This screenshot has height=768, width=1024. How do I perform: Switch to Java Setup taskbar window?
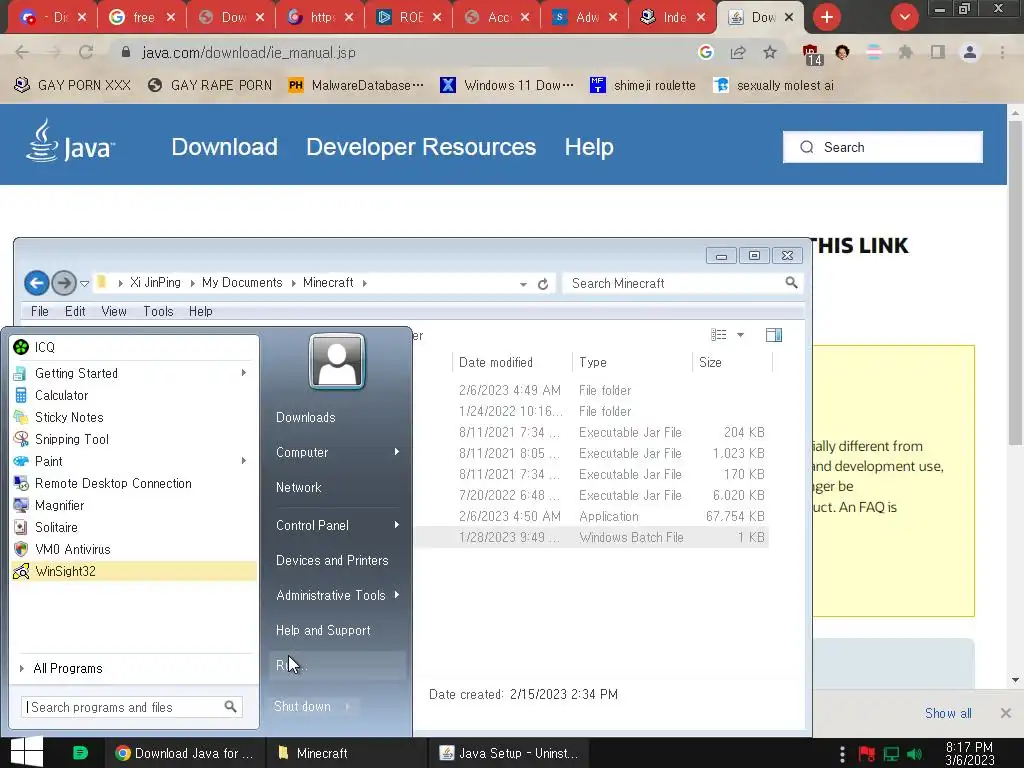tap(509, 753)
